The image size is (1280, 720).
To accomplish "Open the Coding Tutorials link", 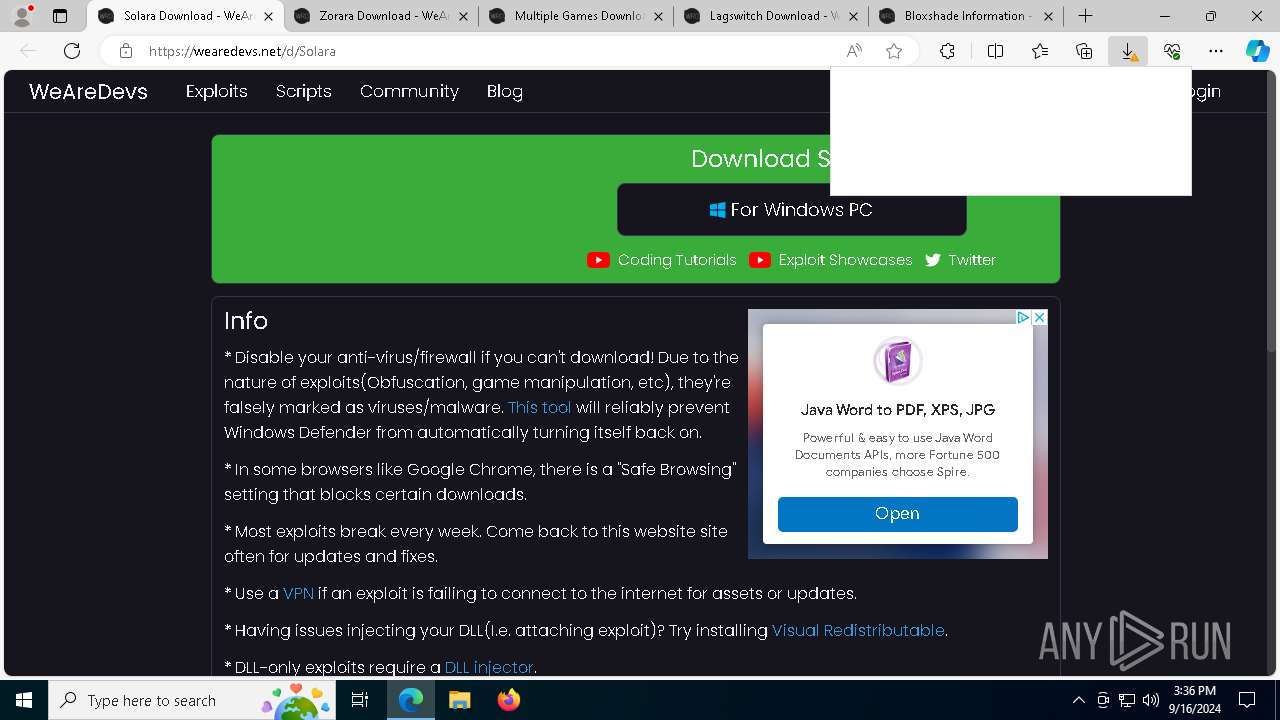I will (x=677, y=260).
